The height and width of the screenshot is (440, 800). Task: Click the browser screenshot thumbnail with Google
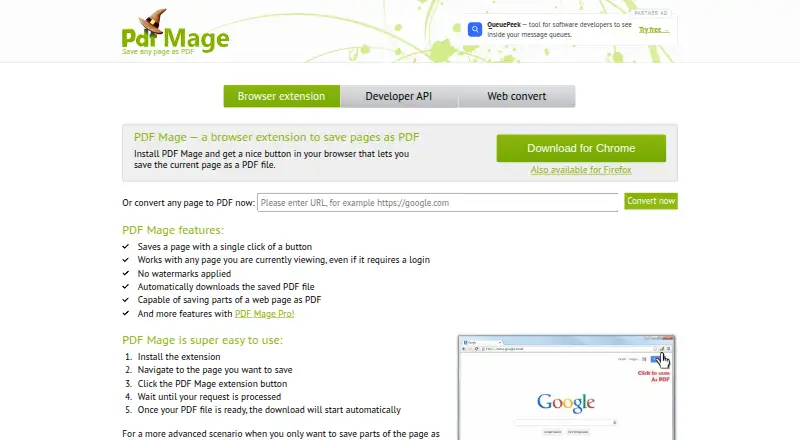pos(567,387)
